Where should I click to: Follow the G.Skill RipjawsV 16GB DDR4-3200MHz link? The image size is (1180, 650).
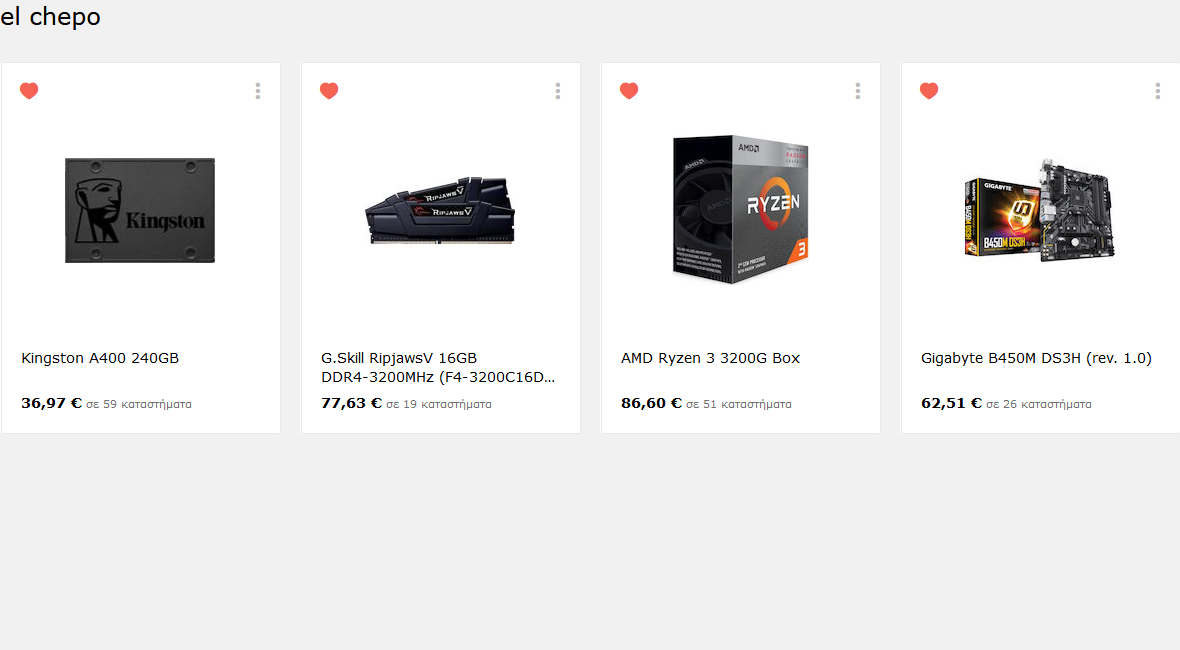pyautogui.click(x=438, y=368)
